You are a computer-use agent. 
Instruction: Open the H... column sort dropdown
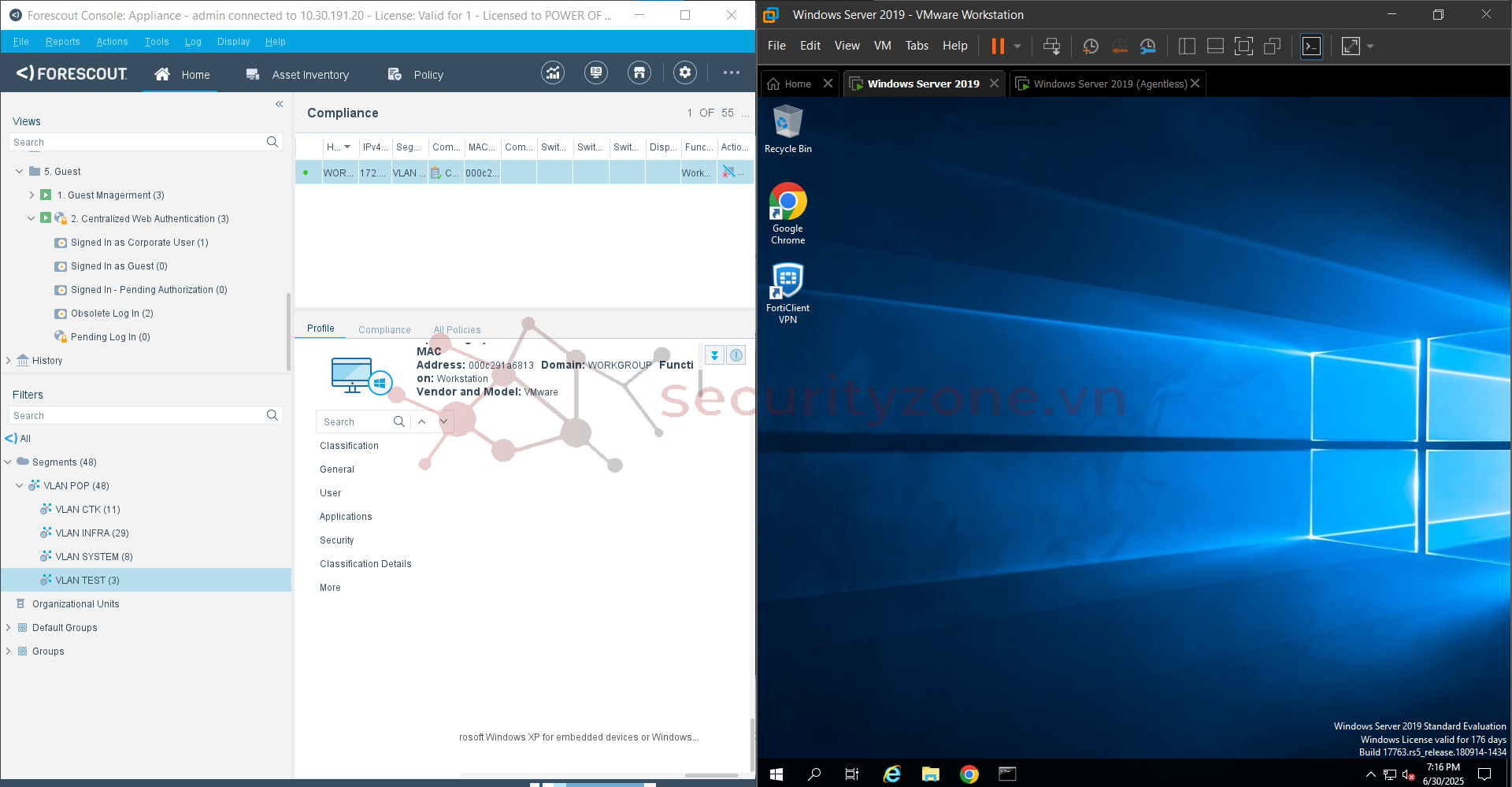point(347,147)
